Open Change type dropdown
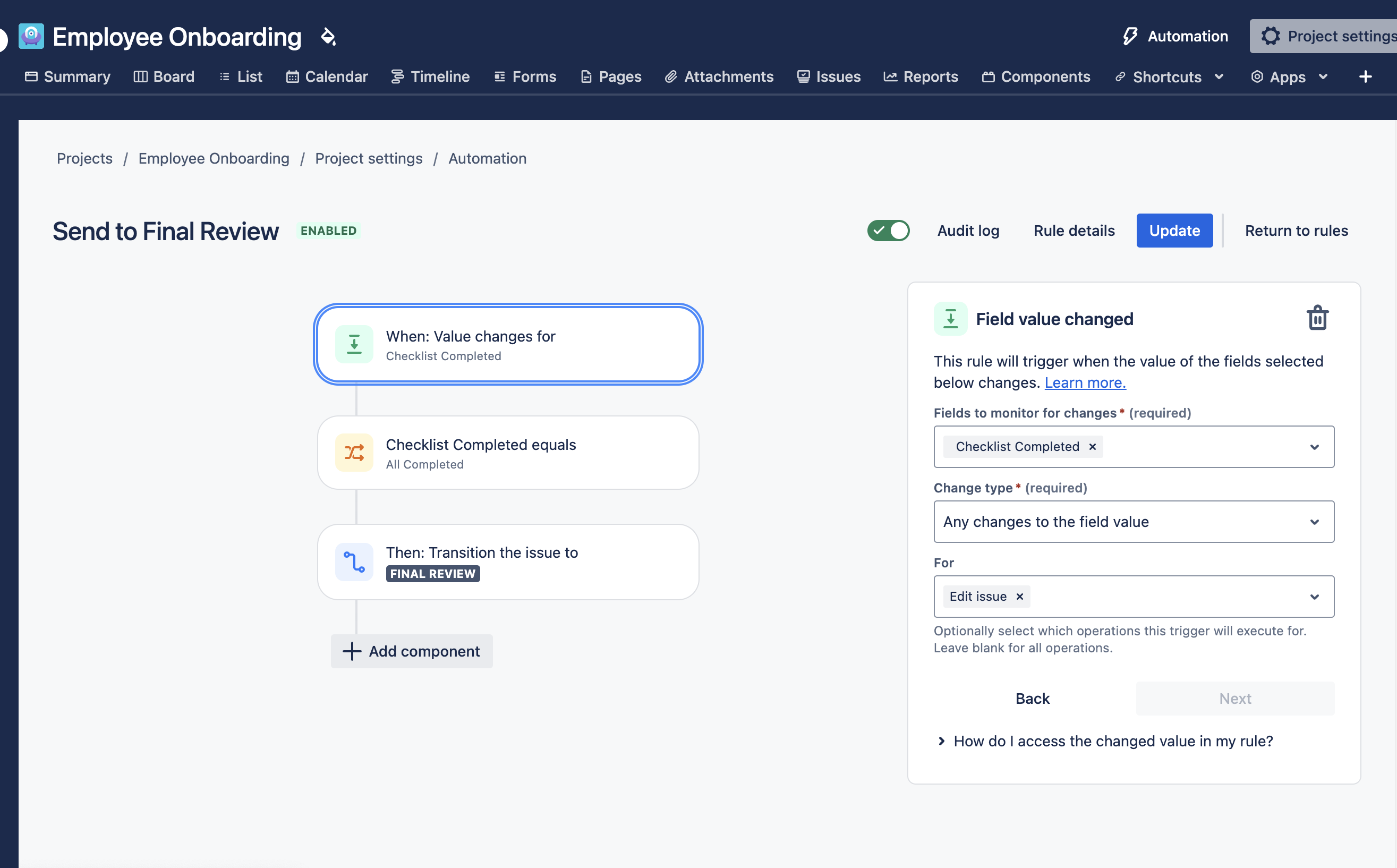Screen dimensions: 1397x868 (x=1314, y=522)
